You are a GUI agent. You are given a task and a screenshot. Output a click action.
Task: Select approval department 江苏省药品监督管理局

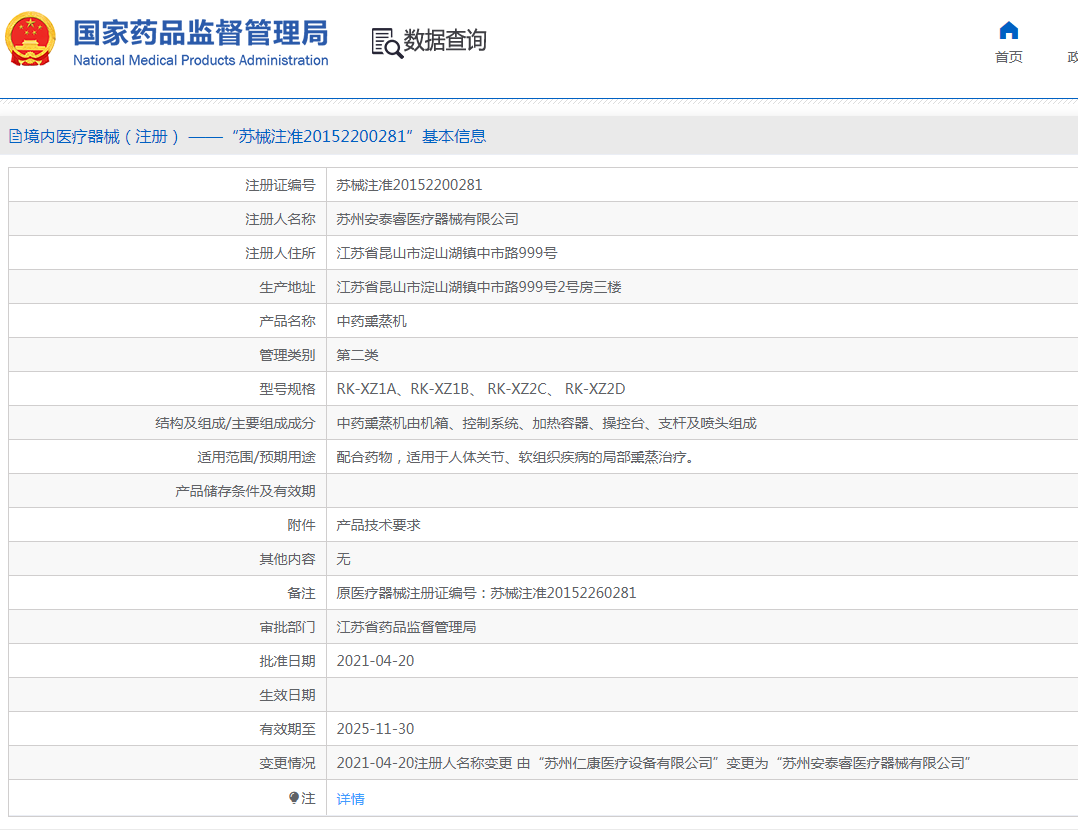pyautogui.click(x=406, y=627)
